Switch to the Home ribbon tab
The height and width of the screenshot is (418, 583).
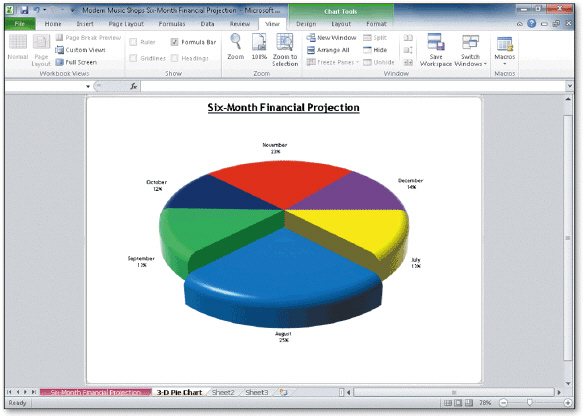pyautogui.click(x=53, y=24)
